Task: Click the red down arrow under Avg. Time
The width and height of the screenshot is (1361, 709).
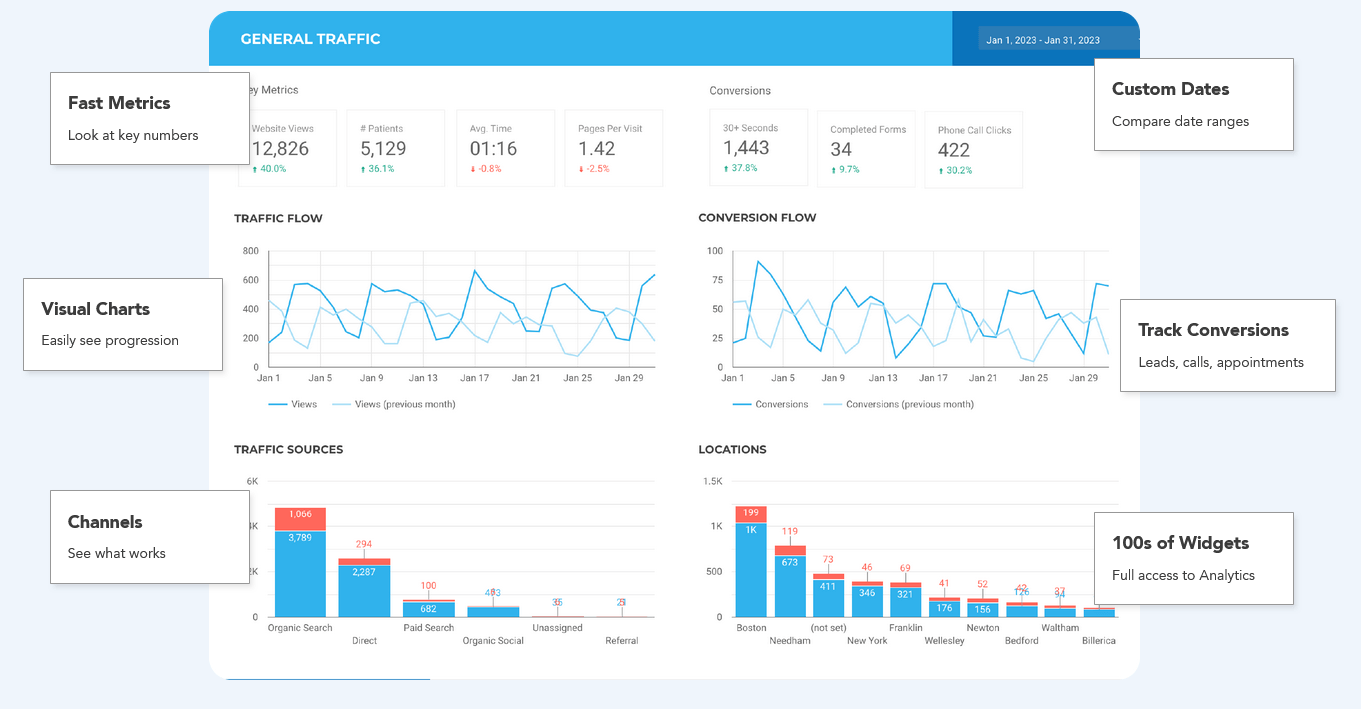Action: (x=473, y=169)
